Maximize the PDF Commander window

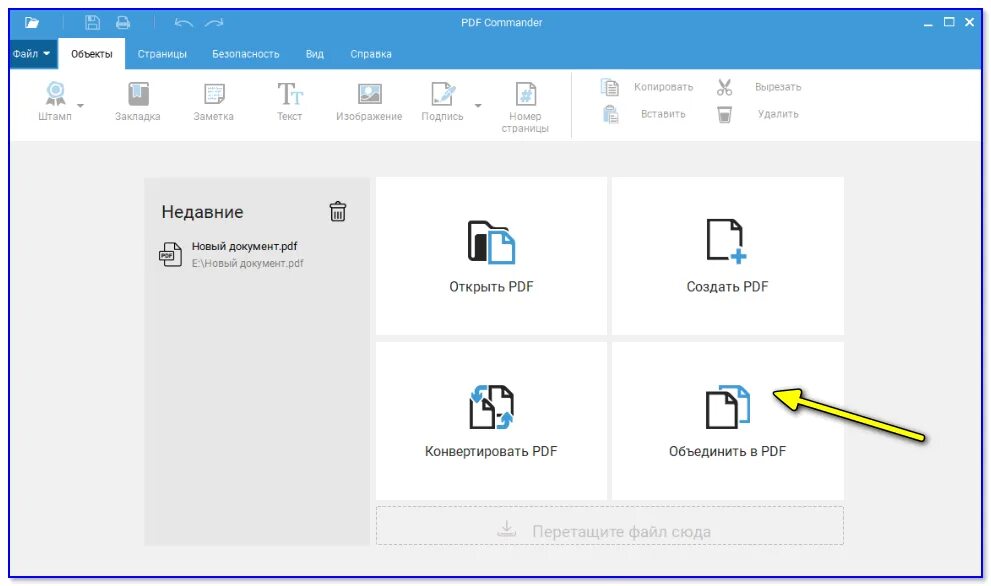(949, 22)
